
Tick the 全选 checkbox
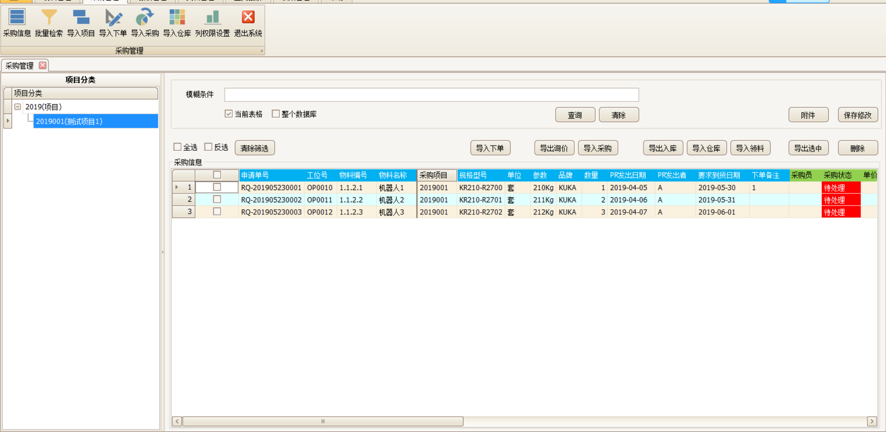178,147
